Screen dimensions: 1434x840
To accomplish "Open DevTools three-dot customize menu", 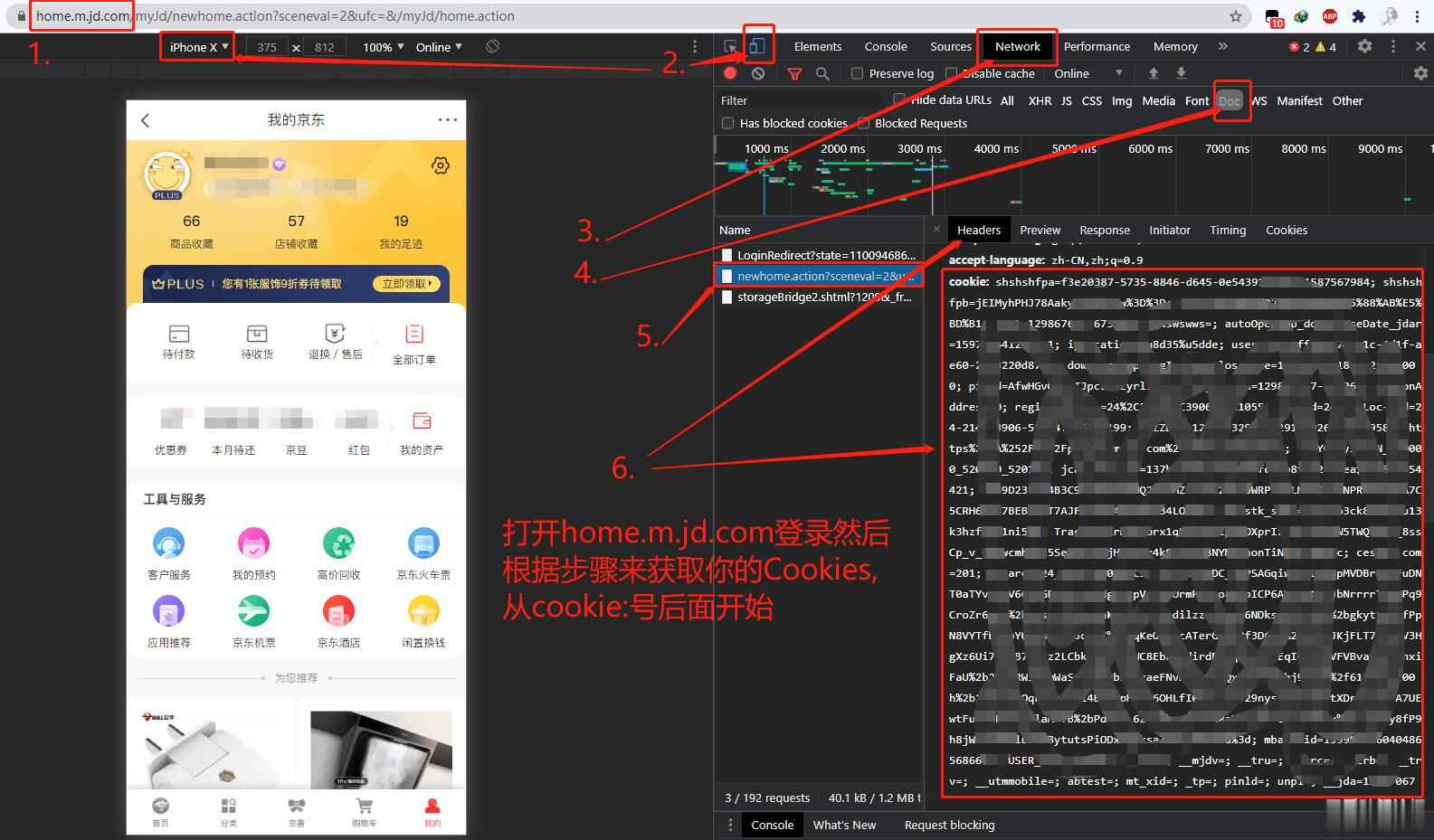I will tap(1393, 46).
